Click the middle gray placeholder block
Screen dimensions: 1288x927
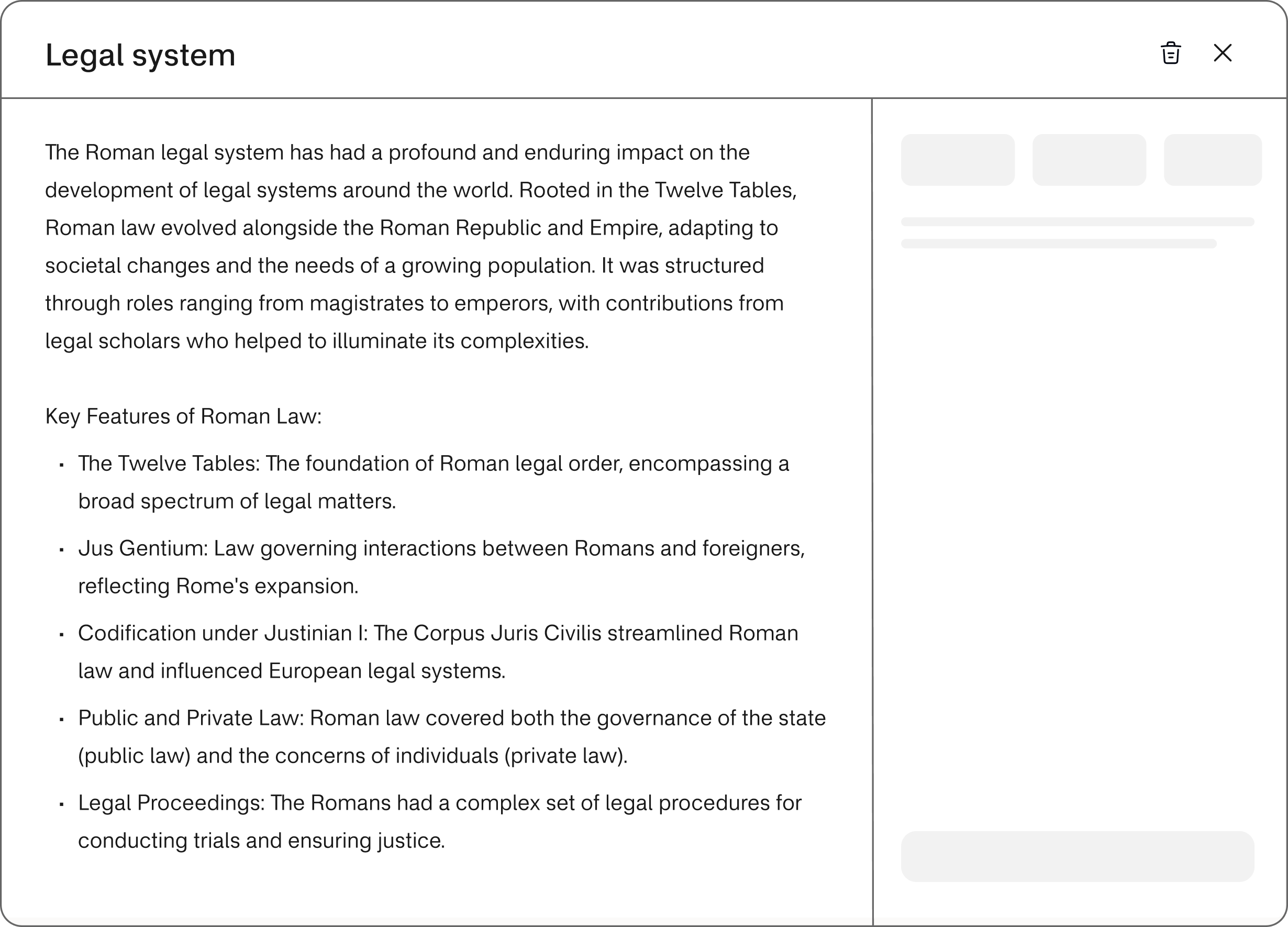pyautogui.click(x=1089, y=160)
